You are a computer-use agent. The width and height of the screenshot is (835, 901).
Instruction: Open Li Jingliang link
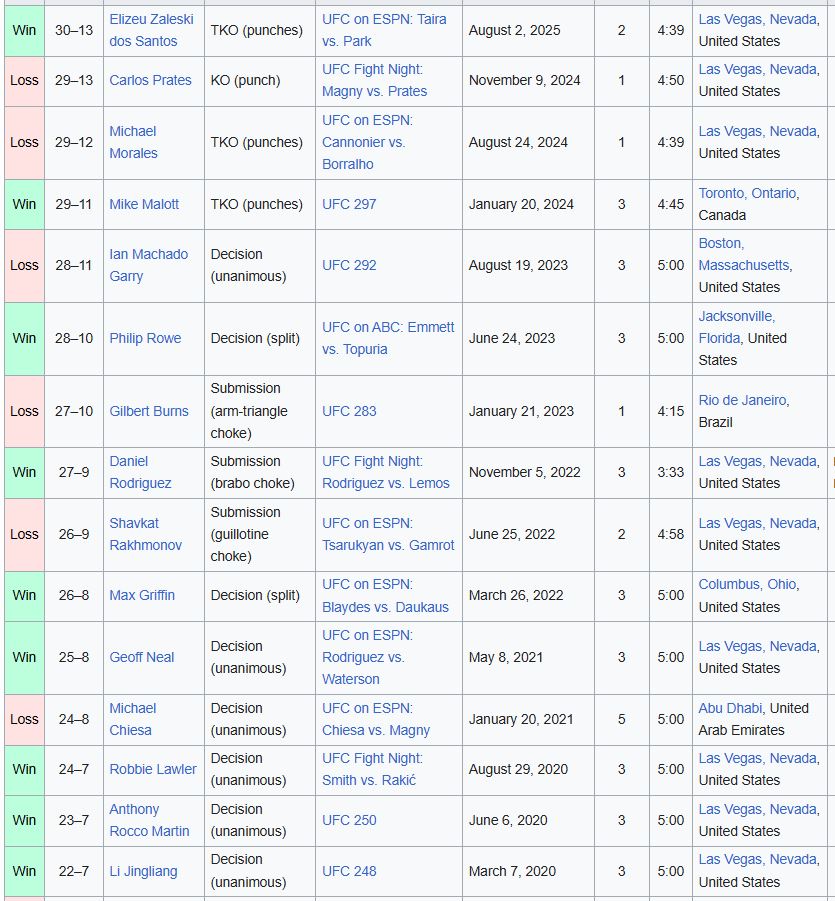click(x=143, y=871)
